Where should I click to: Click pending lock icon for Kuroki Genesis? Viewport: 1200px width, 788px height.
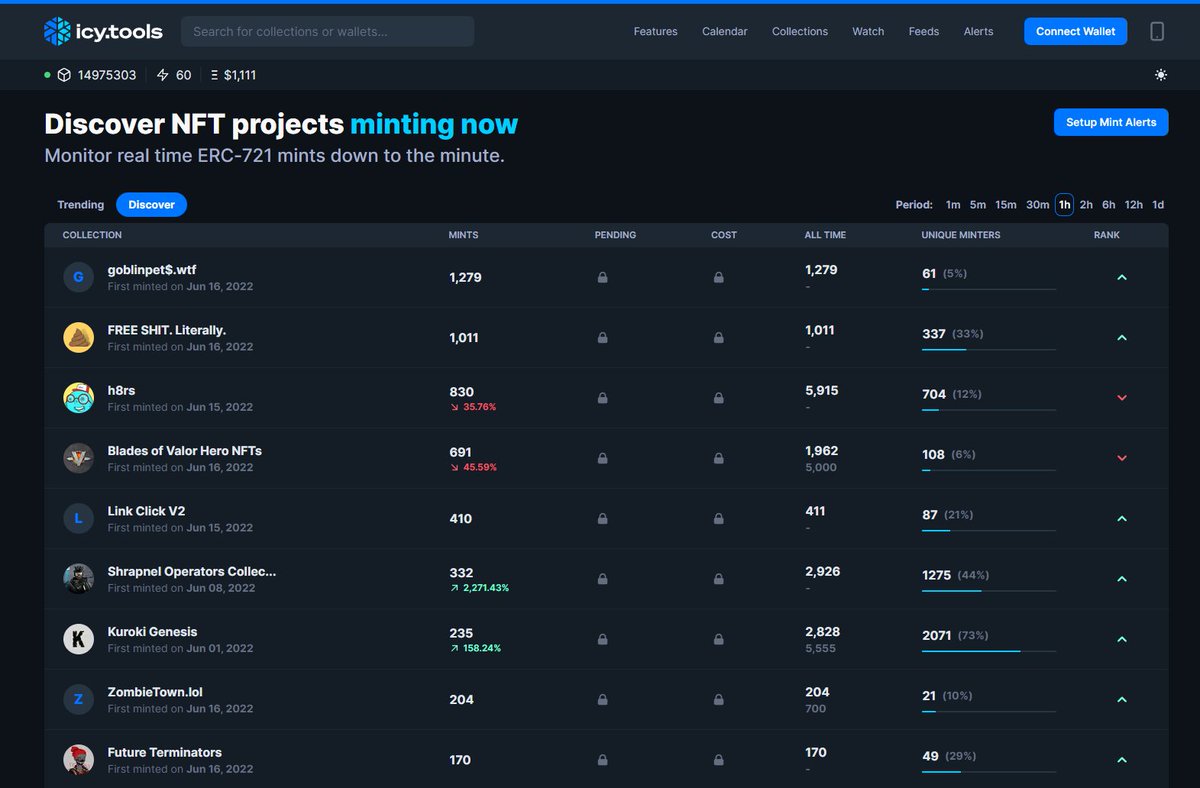tap(602, 639)
